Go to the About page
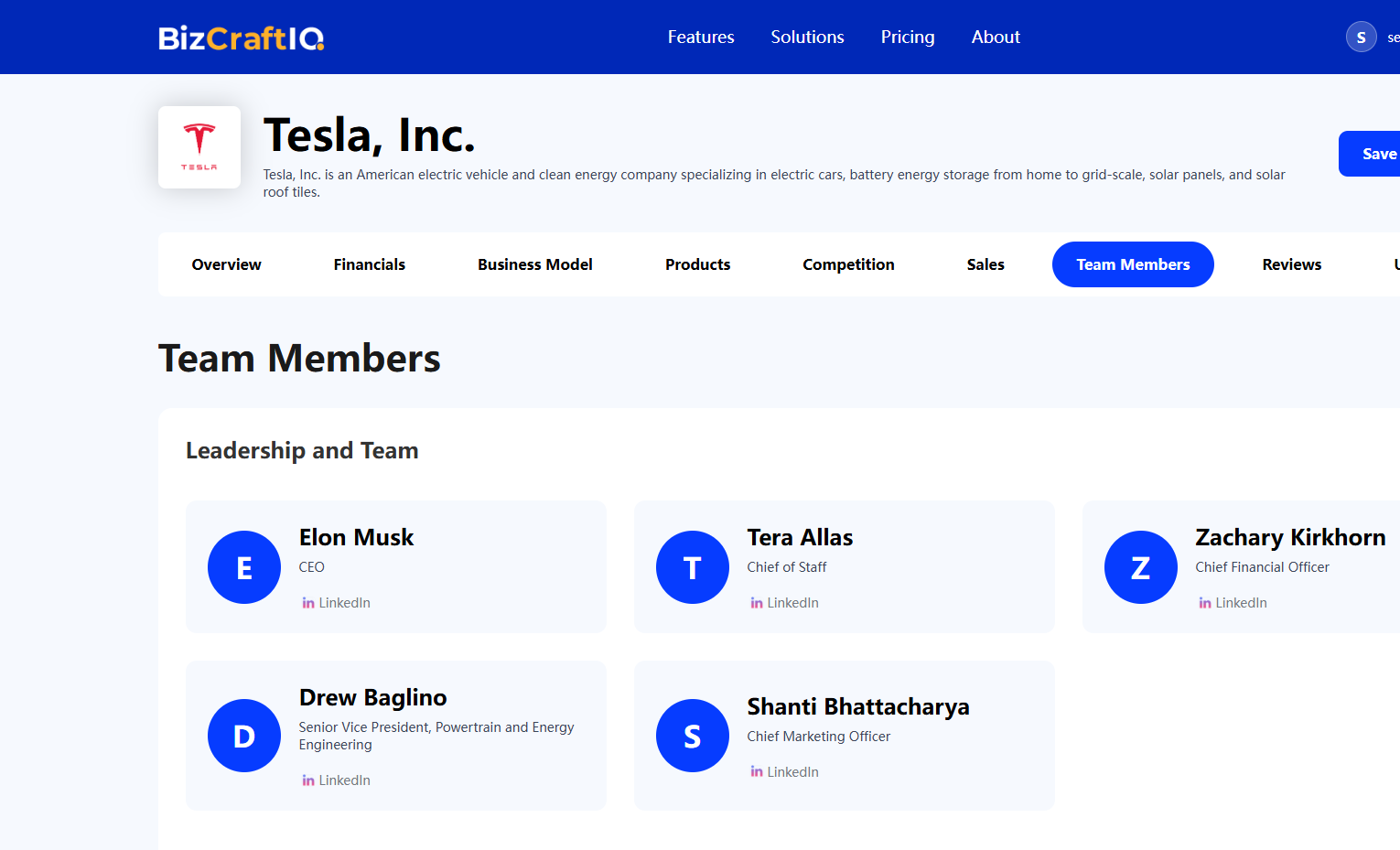1400x850 pixels. pos(996,37)
